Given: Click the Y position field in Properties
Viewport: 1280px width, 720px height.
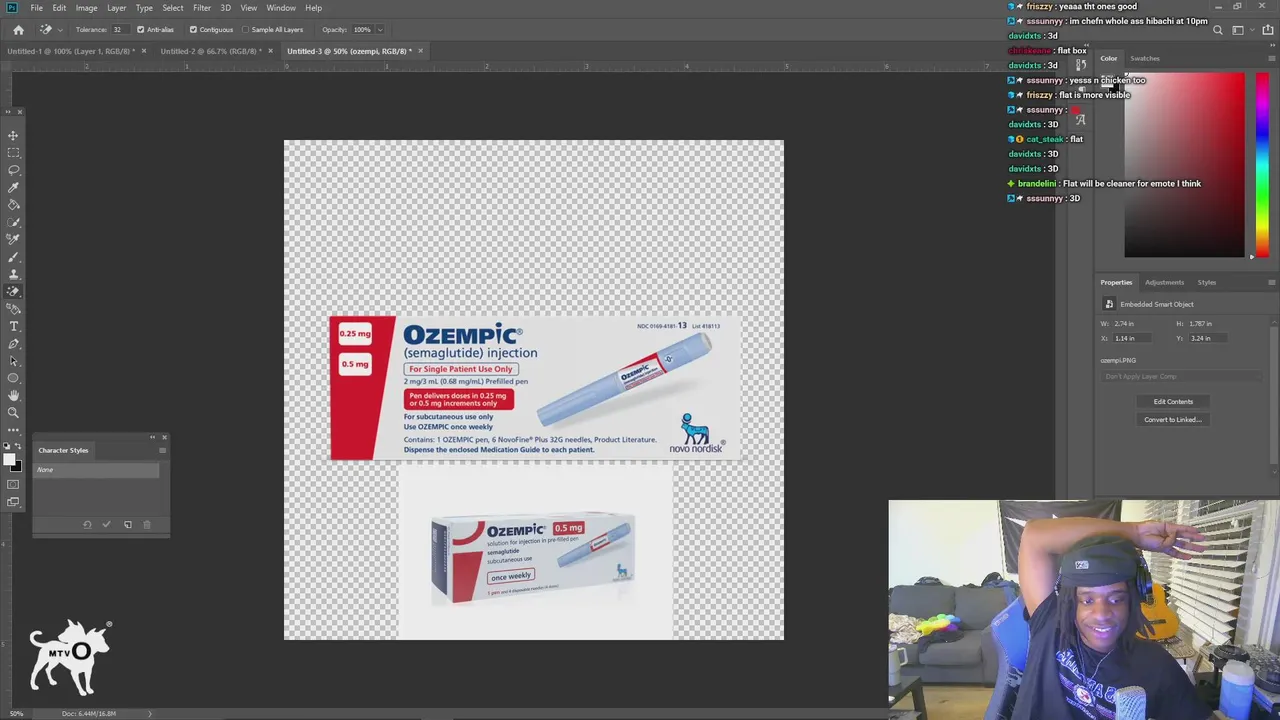Looking at the screenshot, I should pyautogui.click(x=1208, y=338).
